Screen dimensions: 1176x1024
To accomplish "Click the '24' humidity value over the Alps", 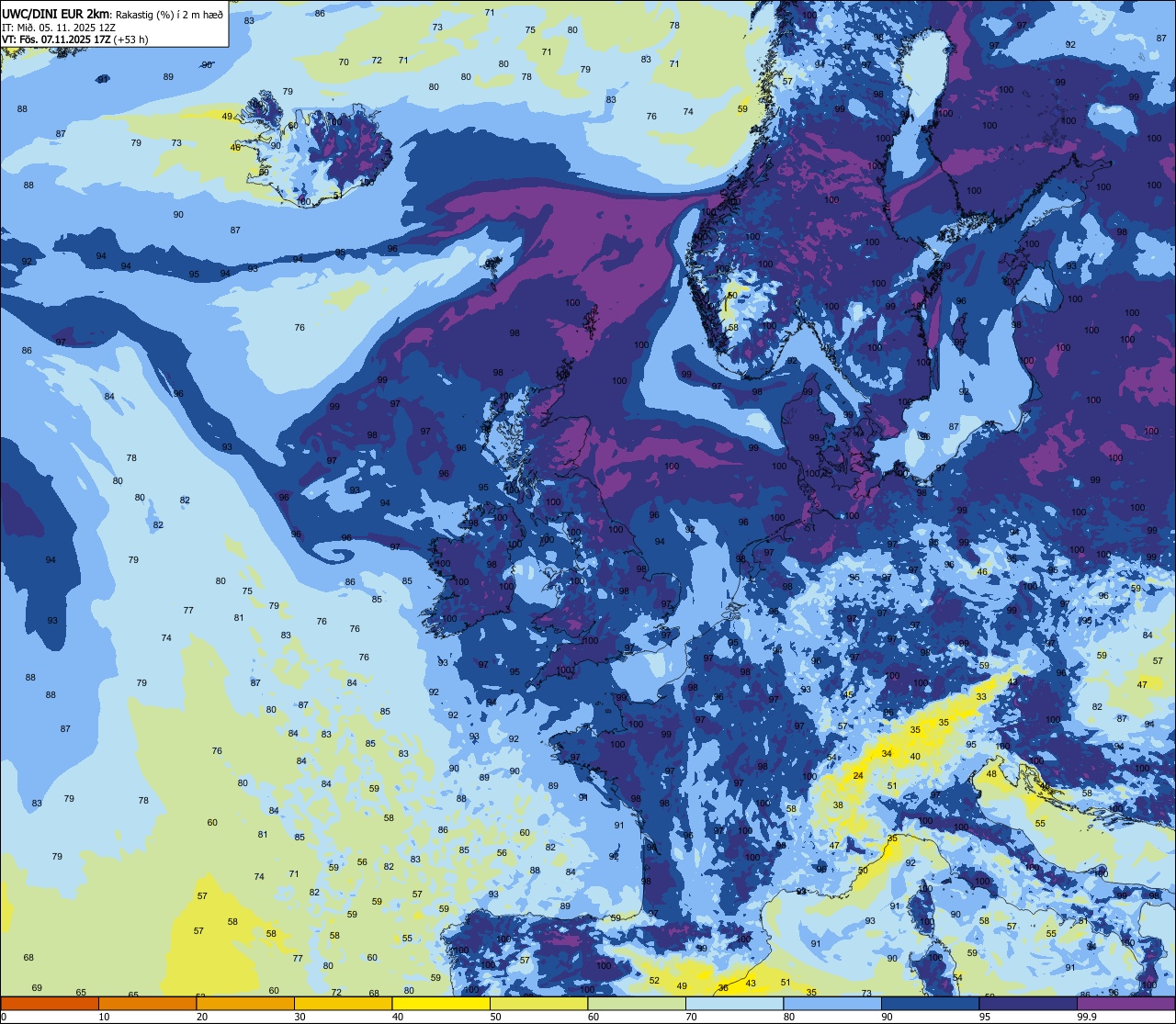I will click(858, 776).
